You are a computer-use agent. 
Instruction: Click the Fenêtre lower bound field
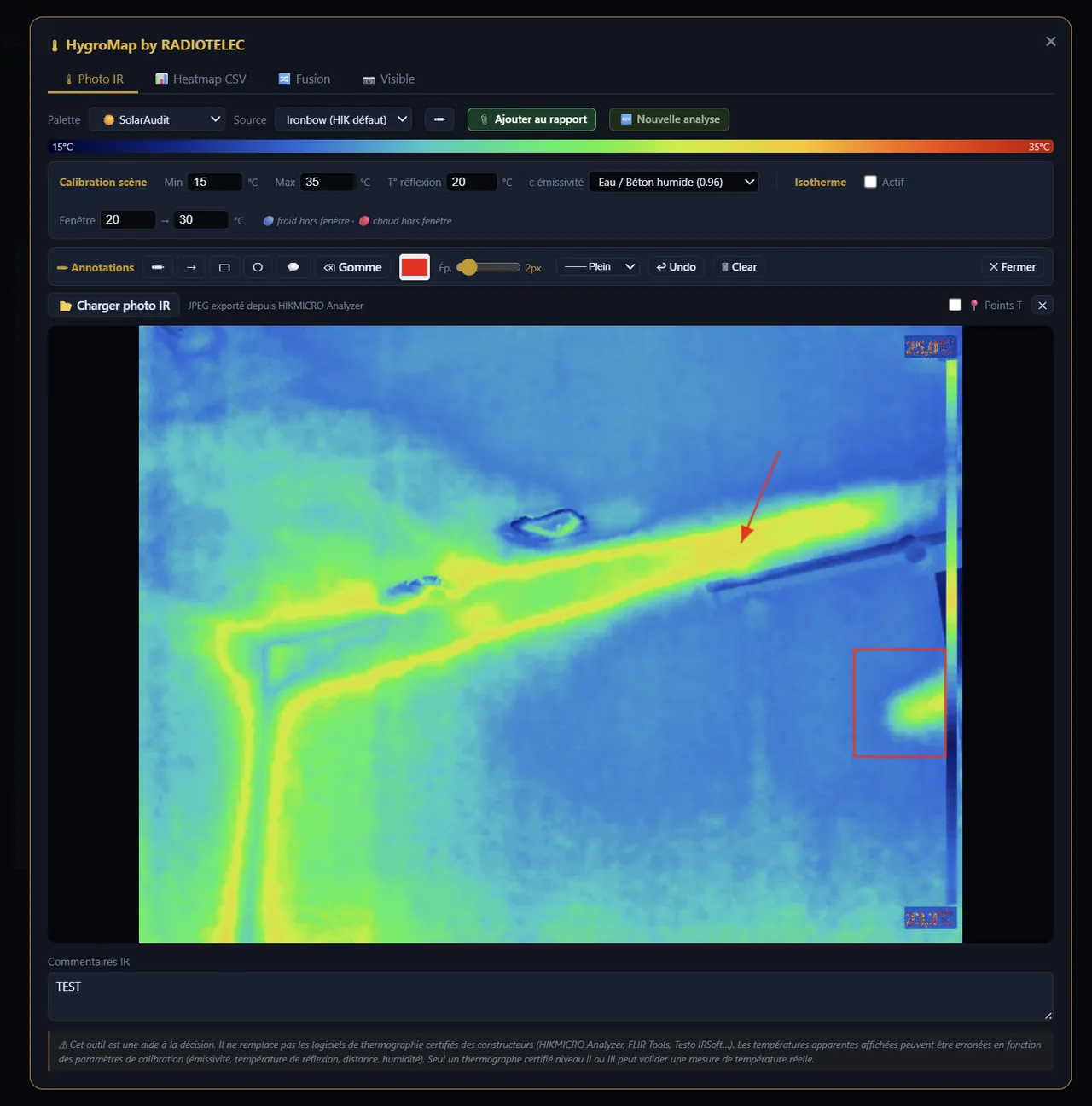click(x=128, y=219)
